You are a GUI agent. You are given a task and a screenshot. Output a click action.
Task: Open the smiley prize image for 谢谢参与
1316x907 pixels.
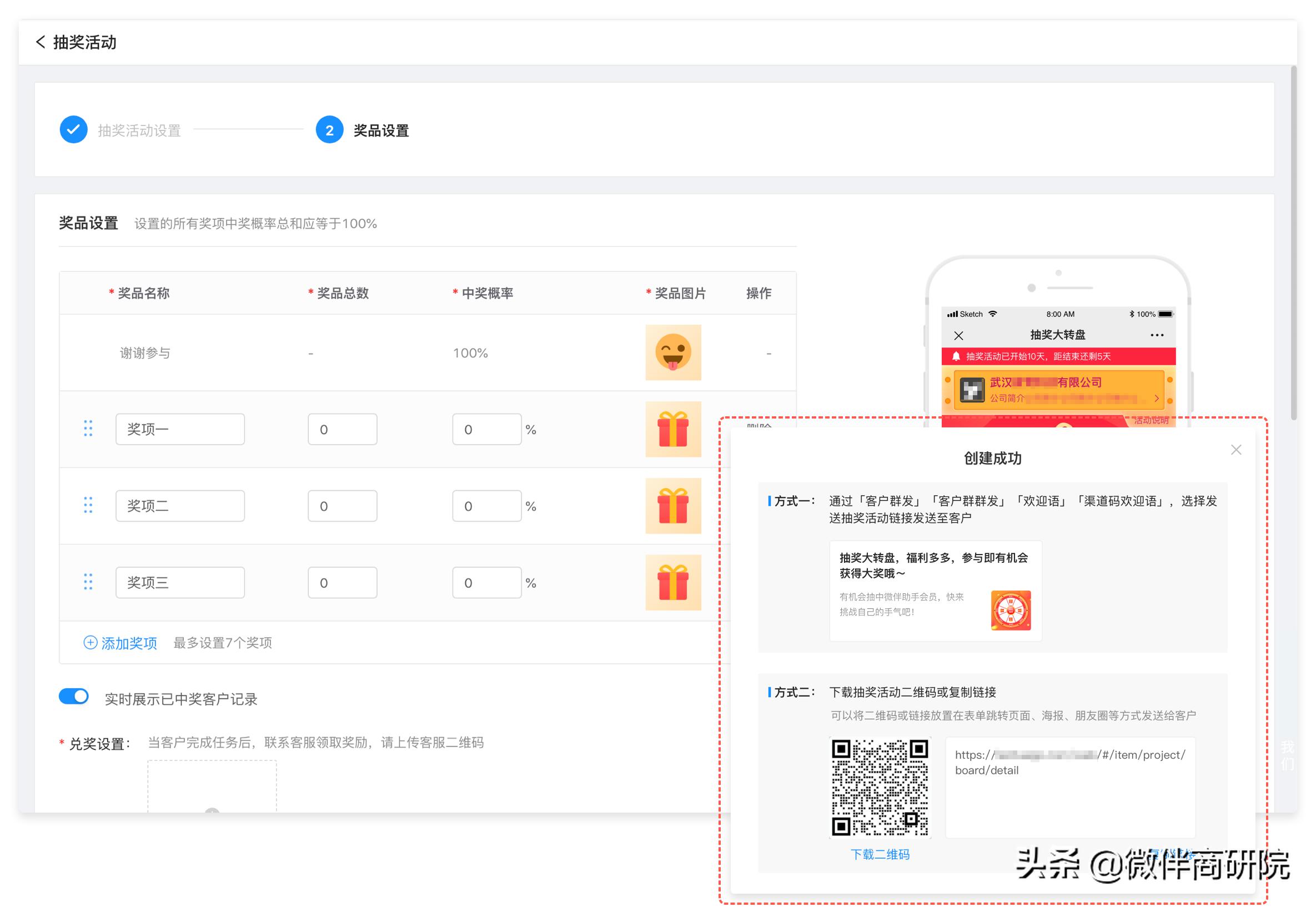674,353
